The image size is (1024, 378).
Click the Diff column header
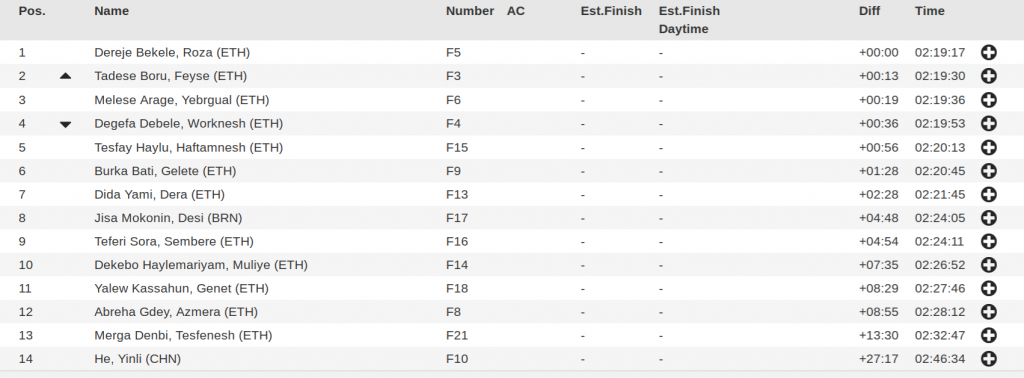click(x=869, y=11)
